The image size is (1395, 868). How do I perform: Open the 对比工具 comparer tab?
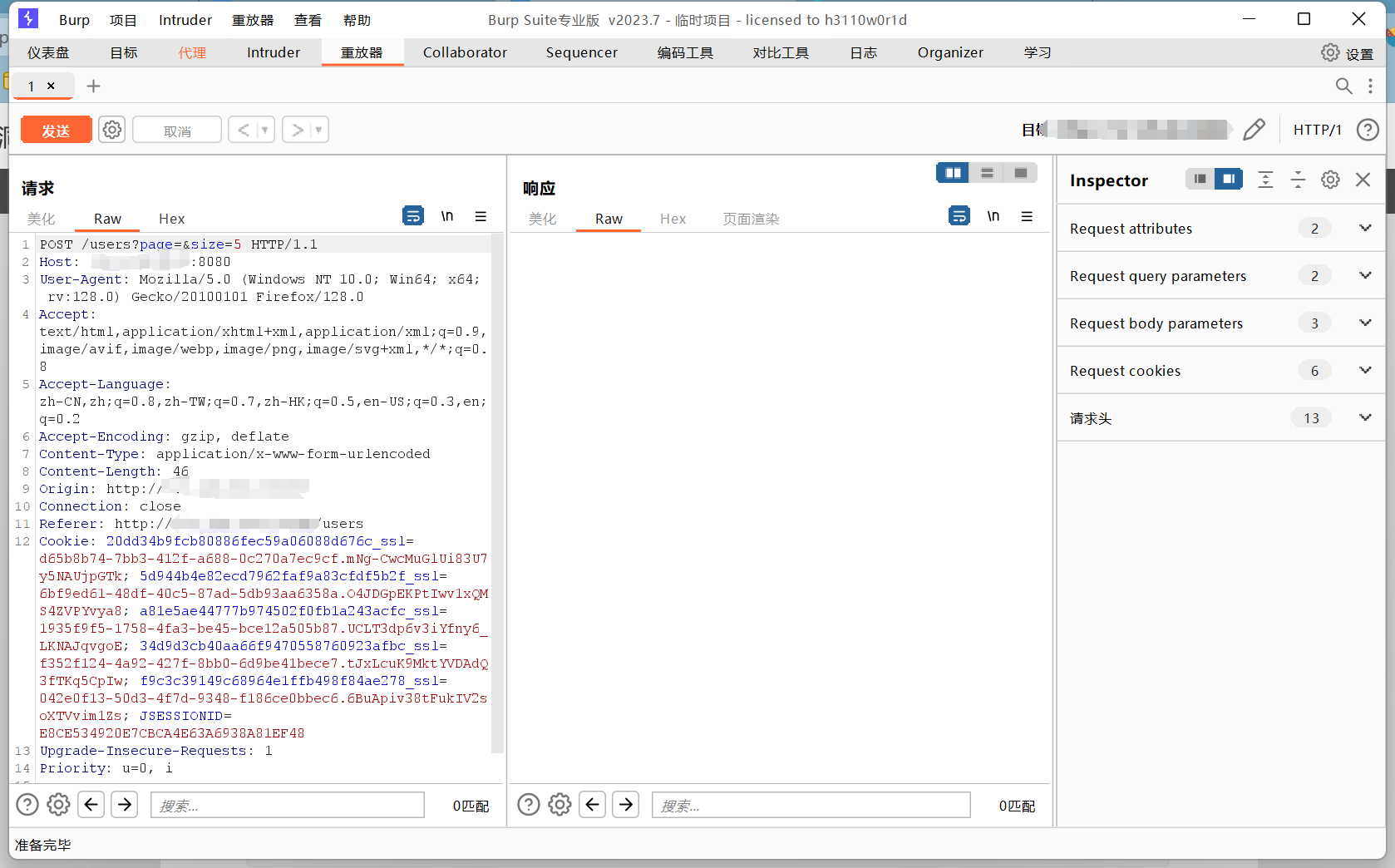781,52
